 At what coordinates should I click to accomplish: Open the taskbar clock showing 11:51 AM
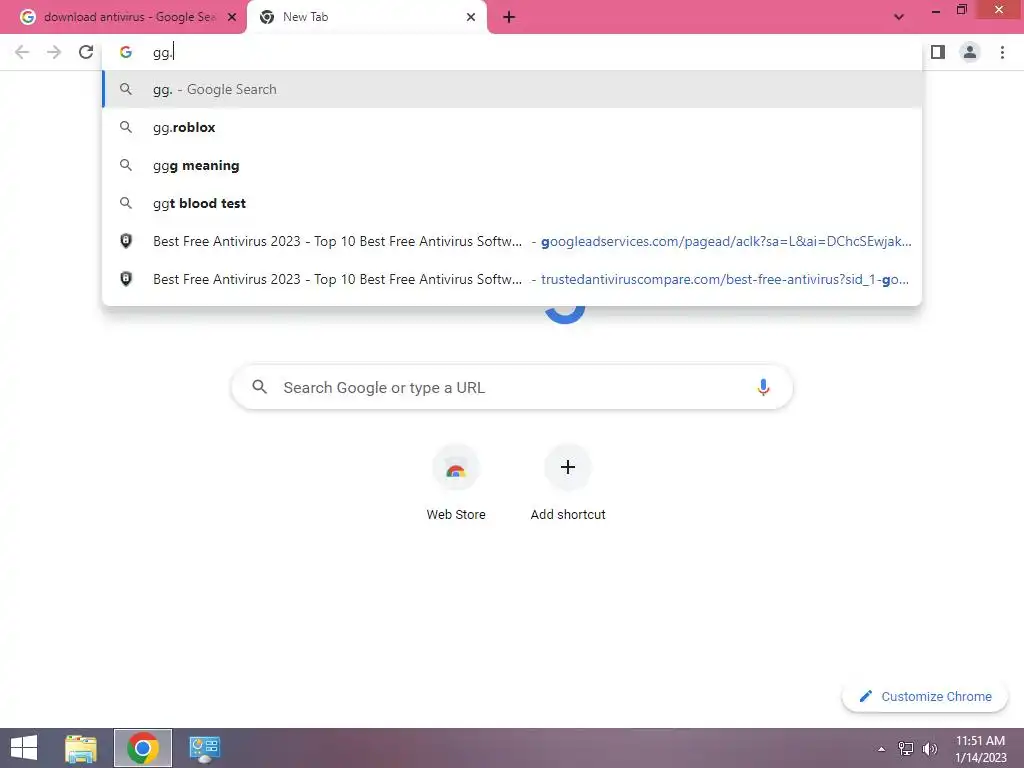click(x=980, y=748)
